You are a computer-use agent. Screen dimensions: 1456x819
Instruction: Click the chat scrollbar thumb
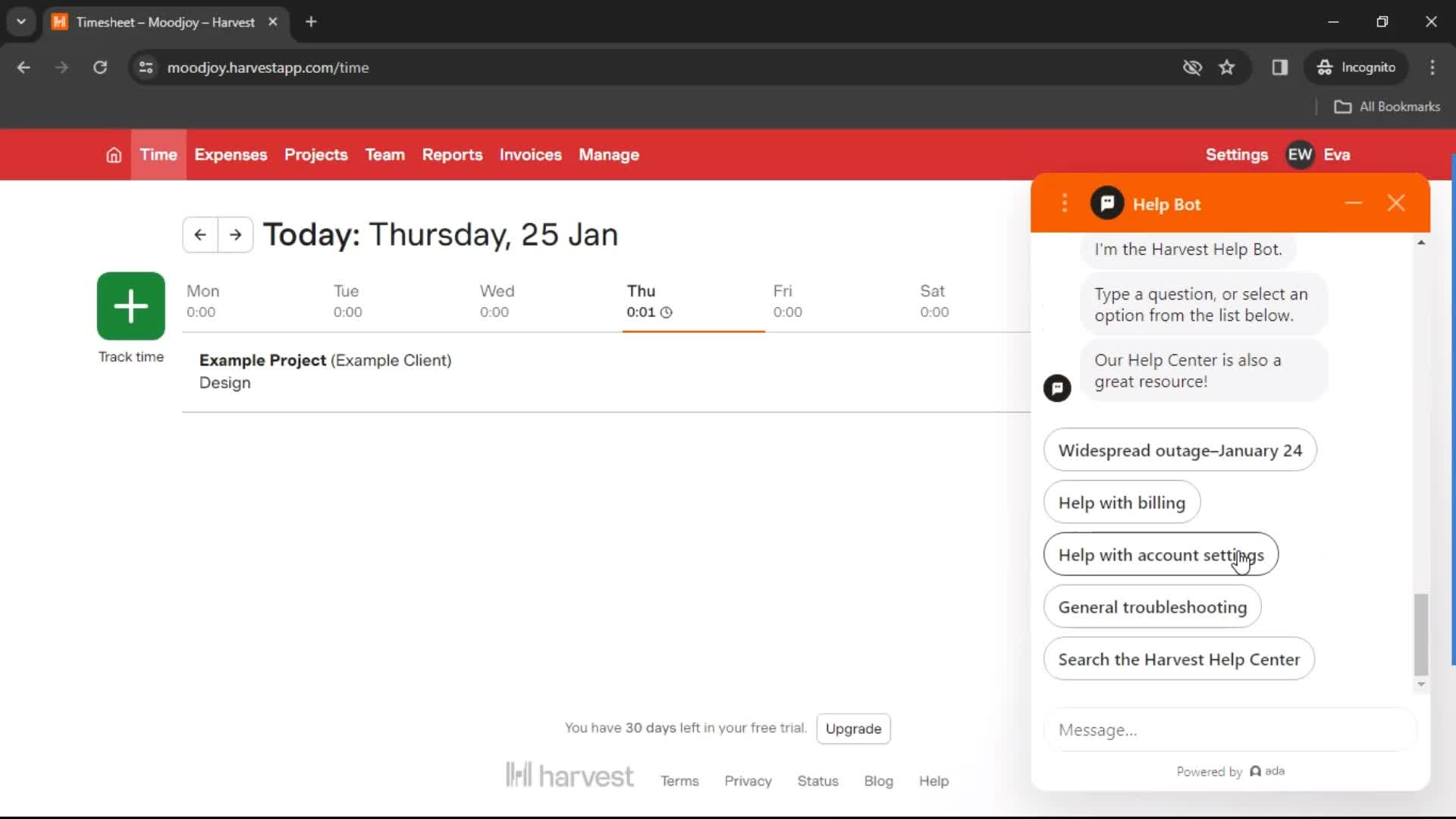(x=1421, y=635)
